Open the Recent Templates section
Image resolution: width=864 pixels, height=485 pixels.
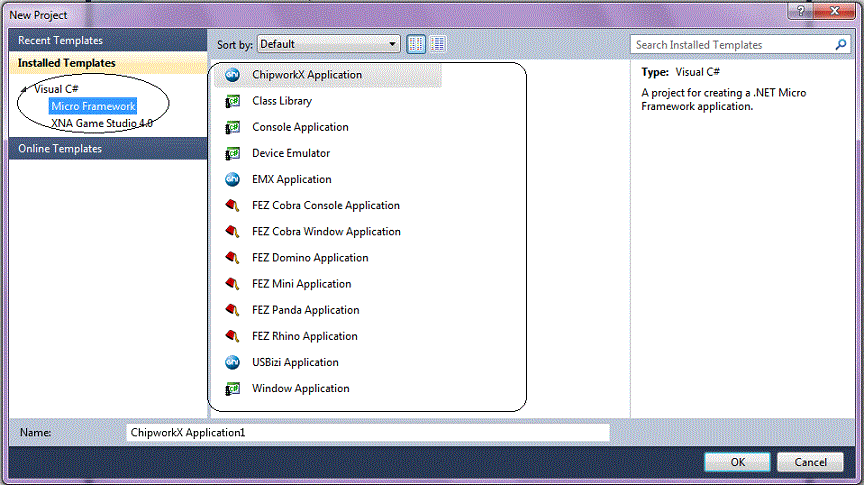108,40
